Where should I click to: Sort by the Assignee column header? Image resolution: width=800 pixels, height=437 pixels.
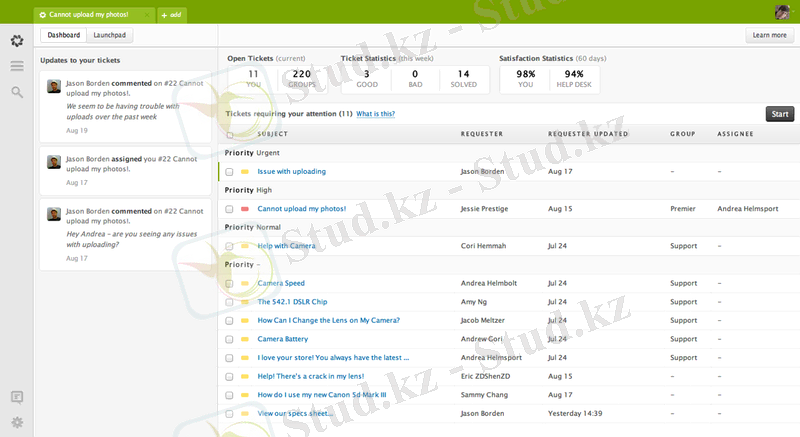click(735, 134)
